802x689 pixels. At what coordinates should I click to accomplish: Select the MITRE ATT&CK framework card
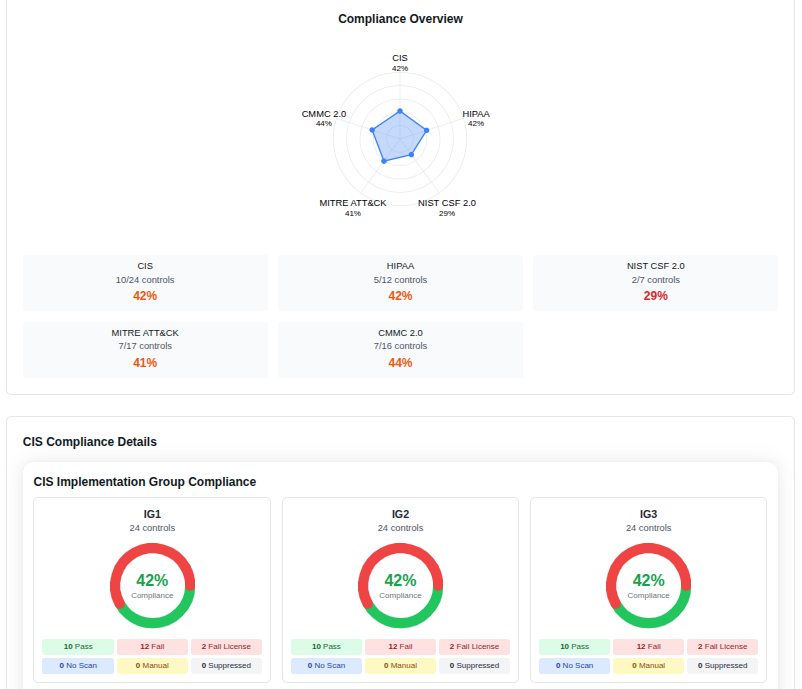point(145,349)
